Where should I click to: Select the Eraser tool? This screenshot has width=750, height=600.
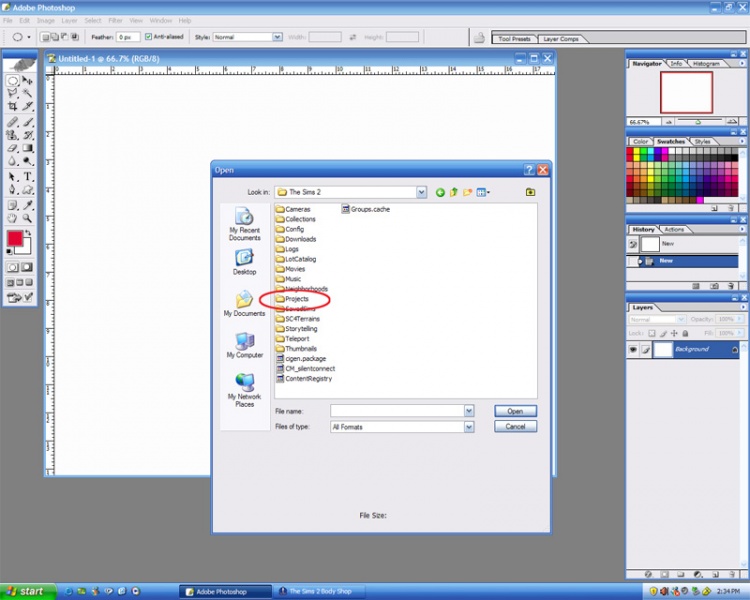(x=12, y=148)
